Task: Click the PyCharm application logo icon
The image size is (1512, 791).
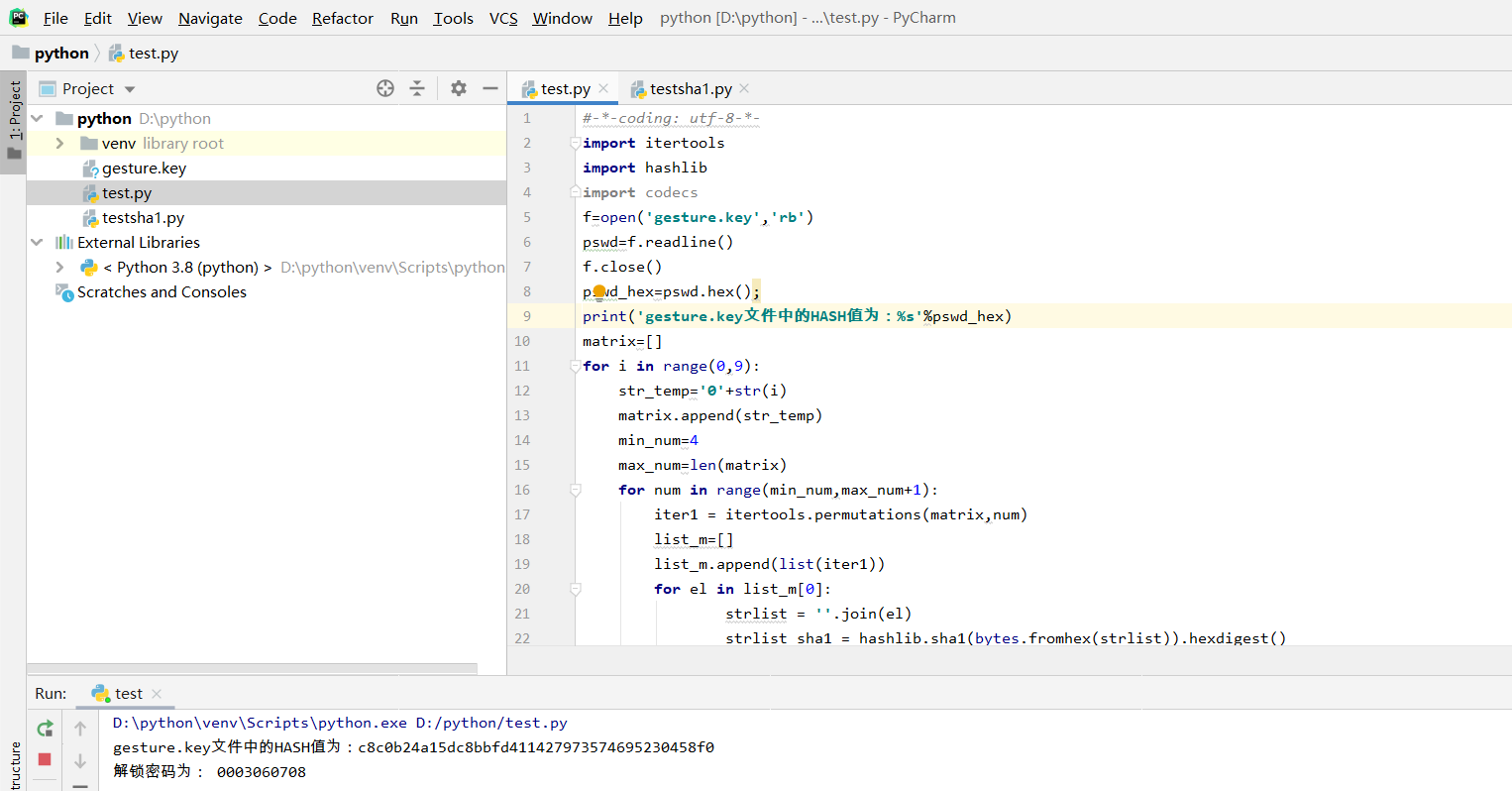Action: [x=19, y=17]
